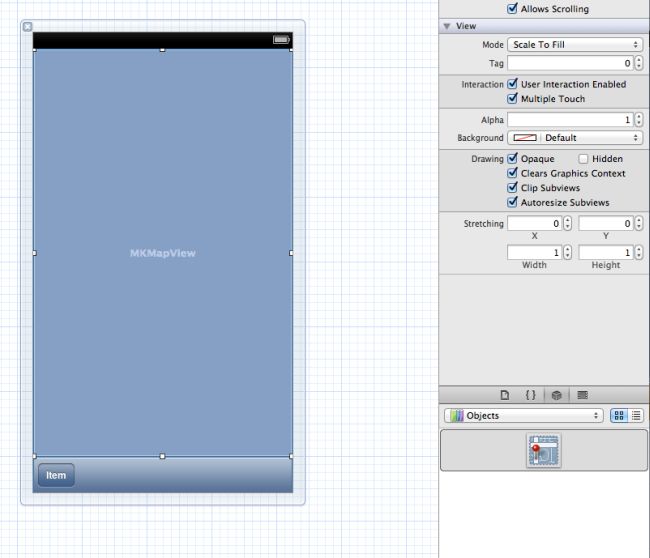Click the Stretching Height value field

(x=606, y=252)
